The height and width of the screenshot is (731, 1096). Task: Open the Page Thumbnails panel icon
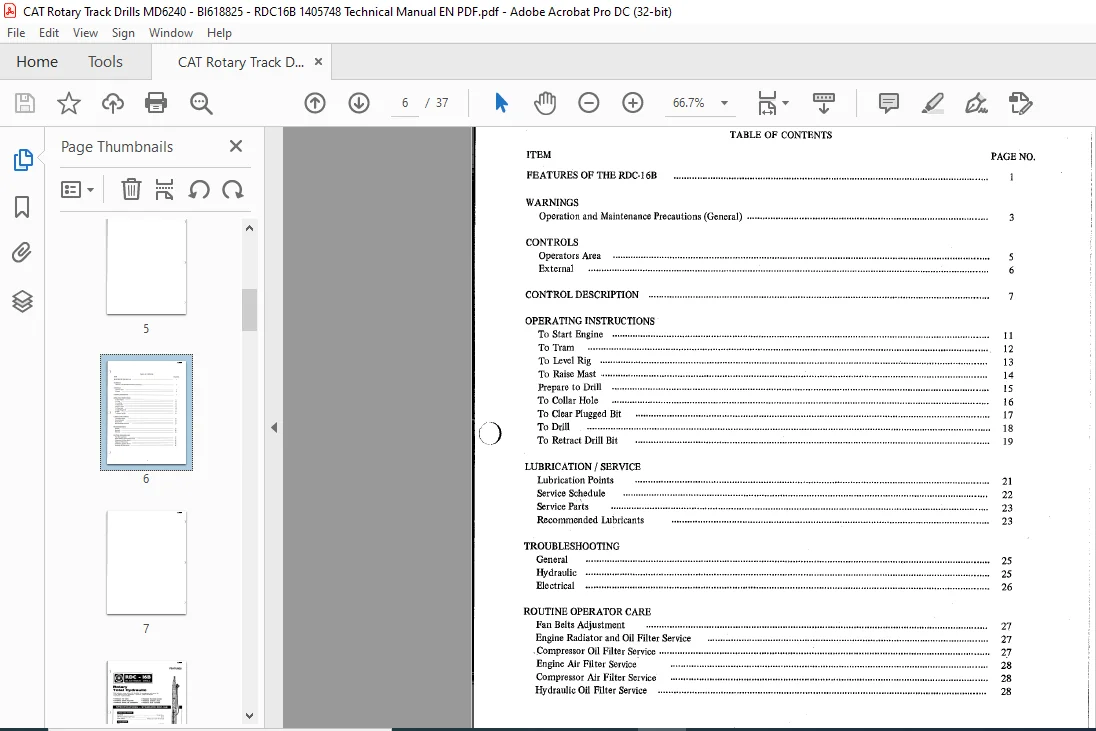pyautogui.click(x=22, y=160)
